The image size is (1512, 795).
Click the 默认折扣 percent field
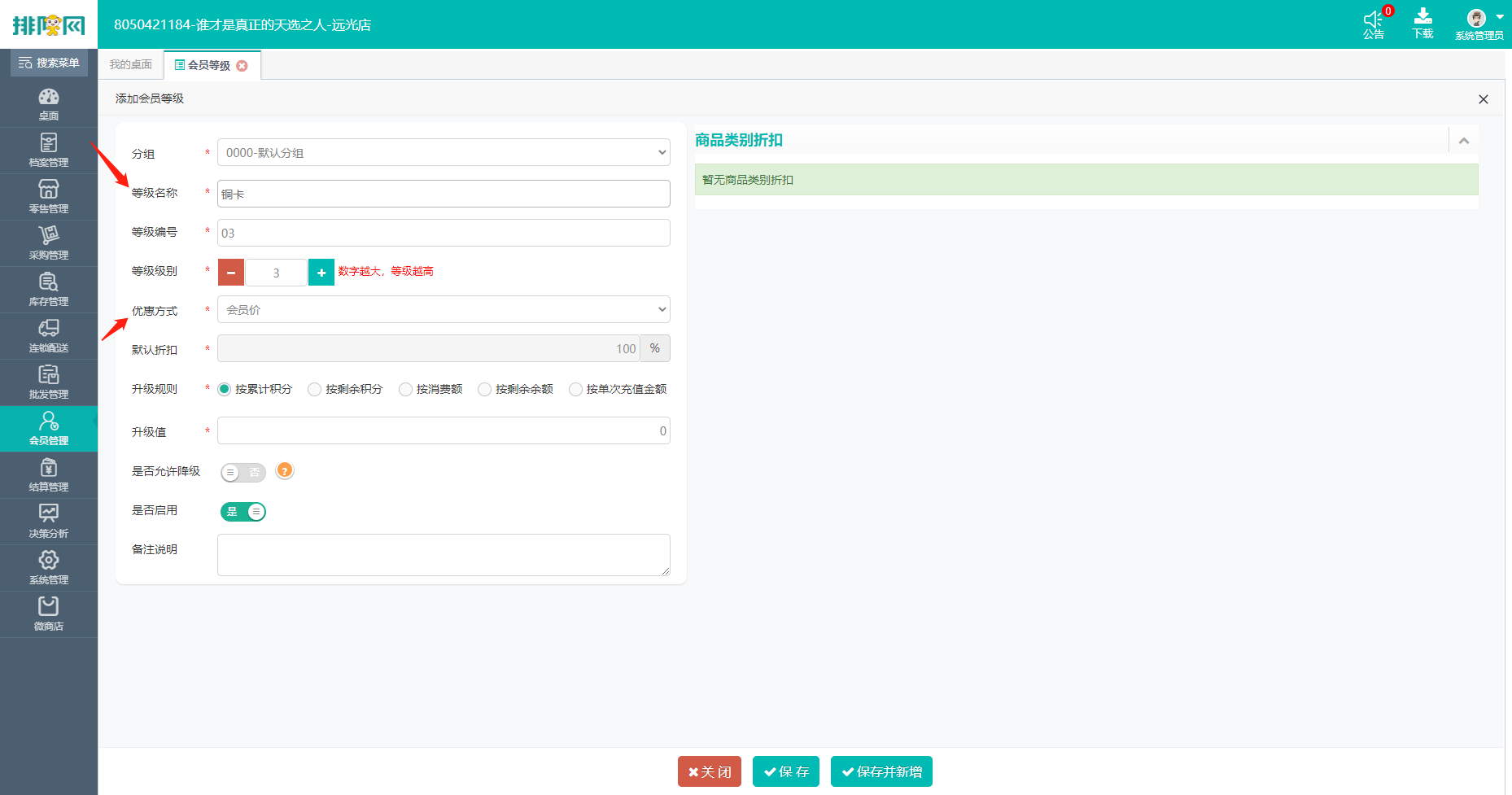click(x=429, y=348)
